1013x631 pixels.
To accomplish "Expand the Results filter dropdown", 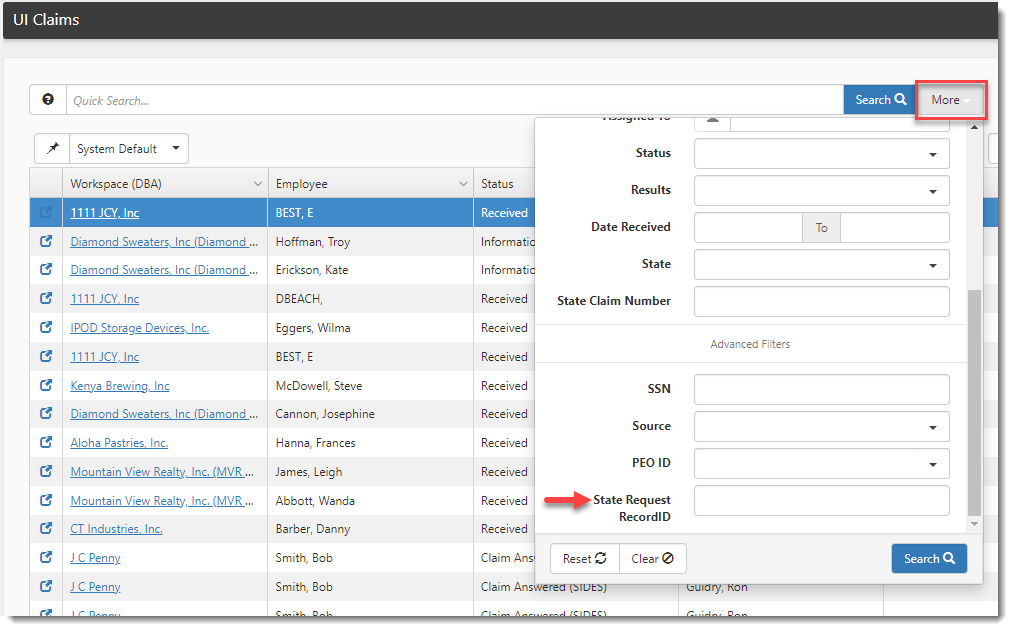I will [821, 191].
